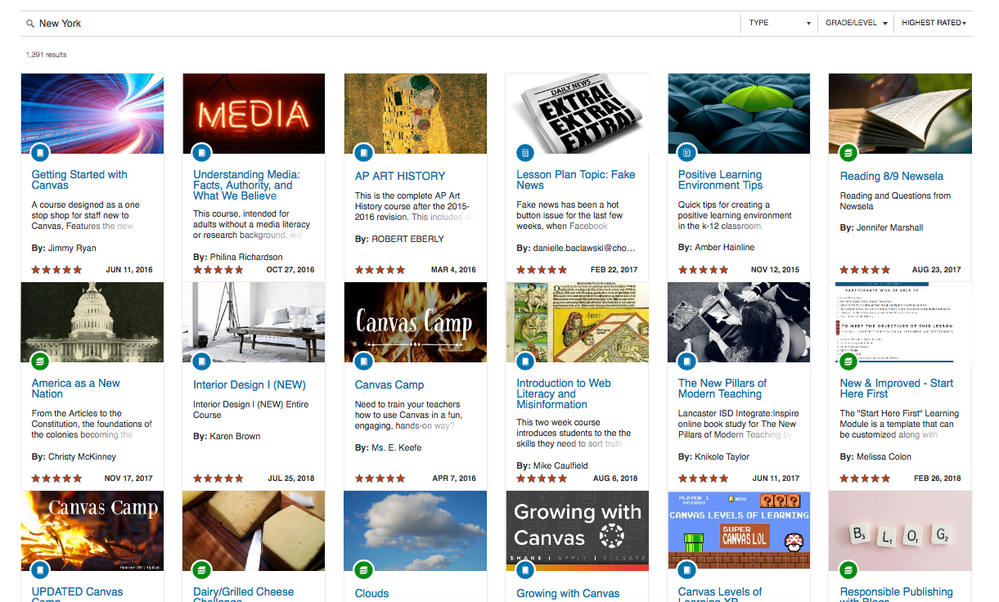Open Reading 8/9 Newsela
This screenshot has height=602, width=999.
point(891,176)
